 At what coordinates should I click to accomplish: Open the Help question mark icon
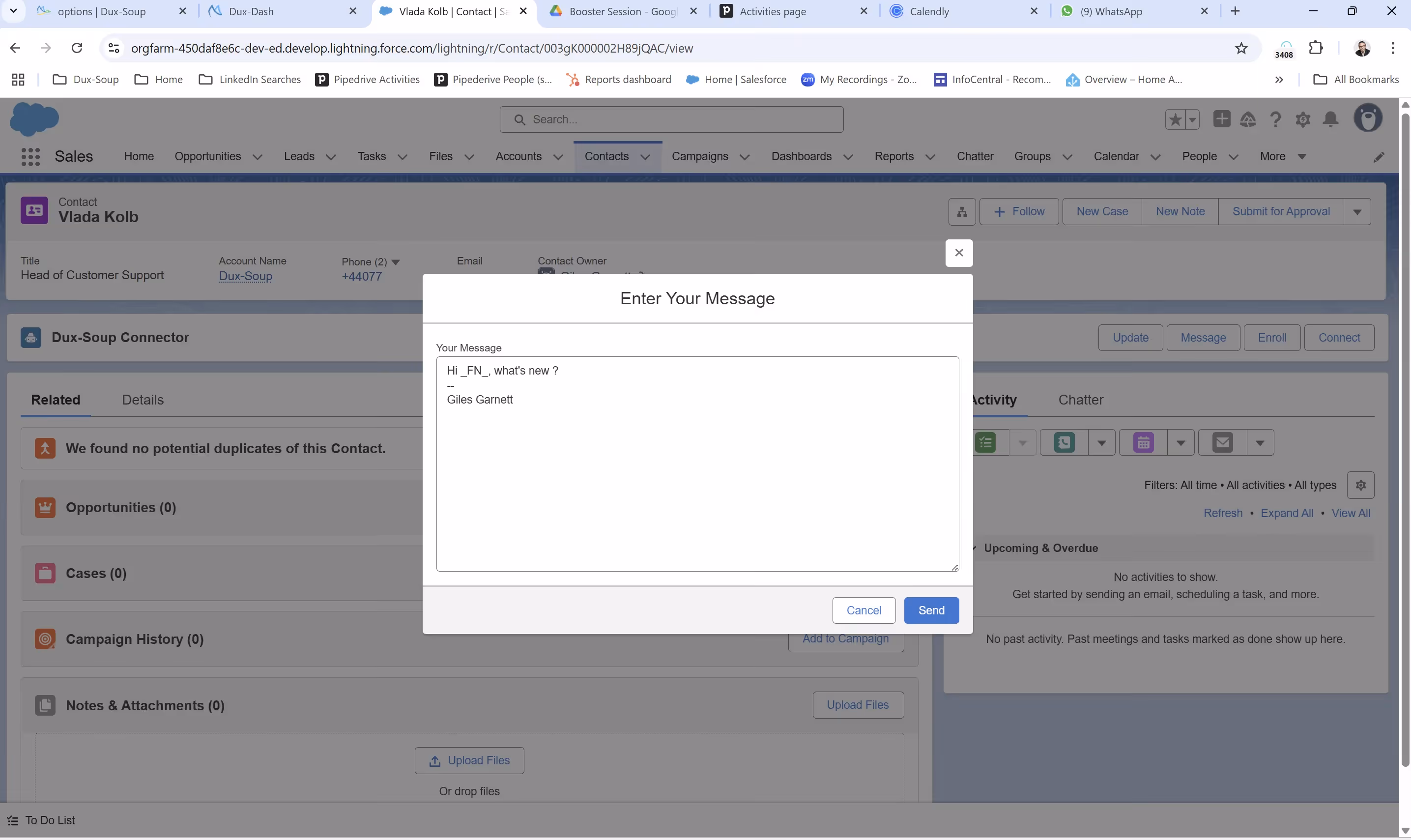1275,119
